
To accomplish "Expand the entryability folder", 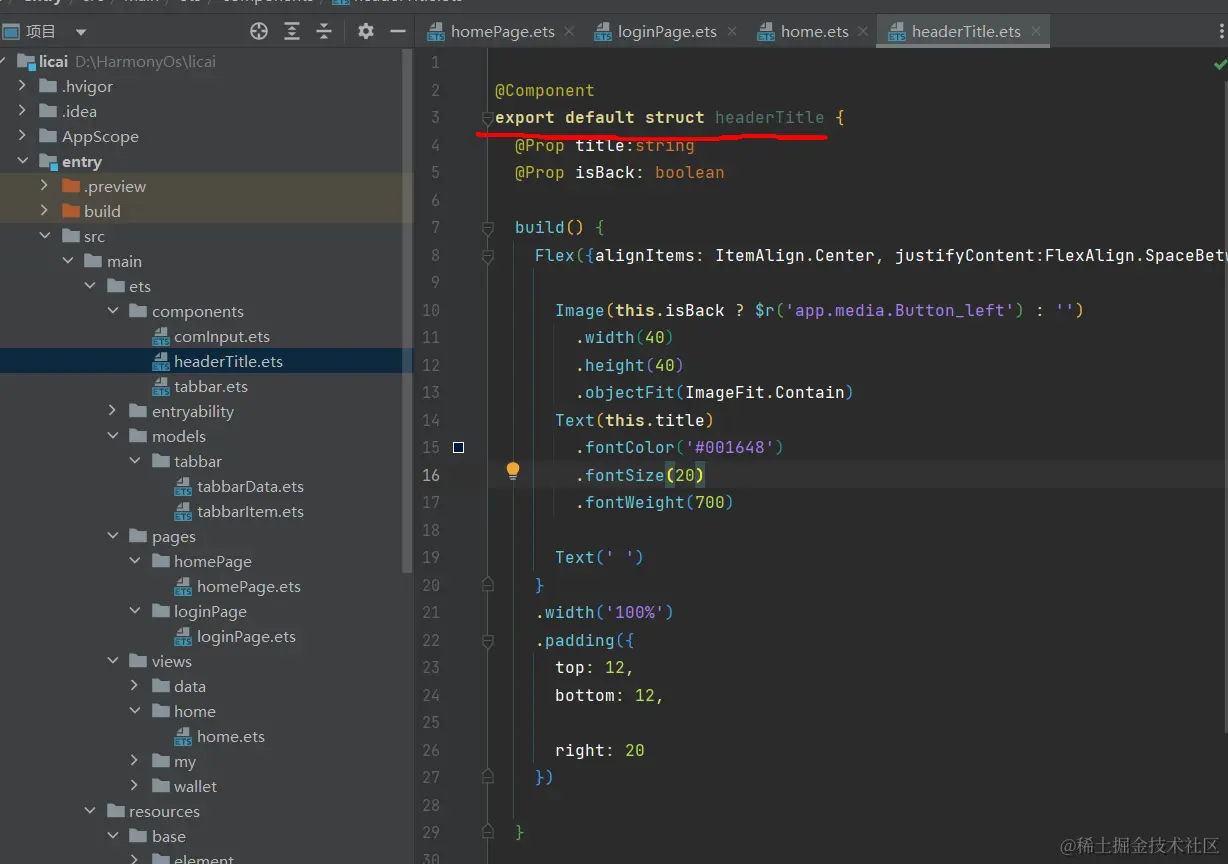I will point(113,411).
